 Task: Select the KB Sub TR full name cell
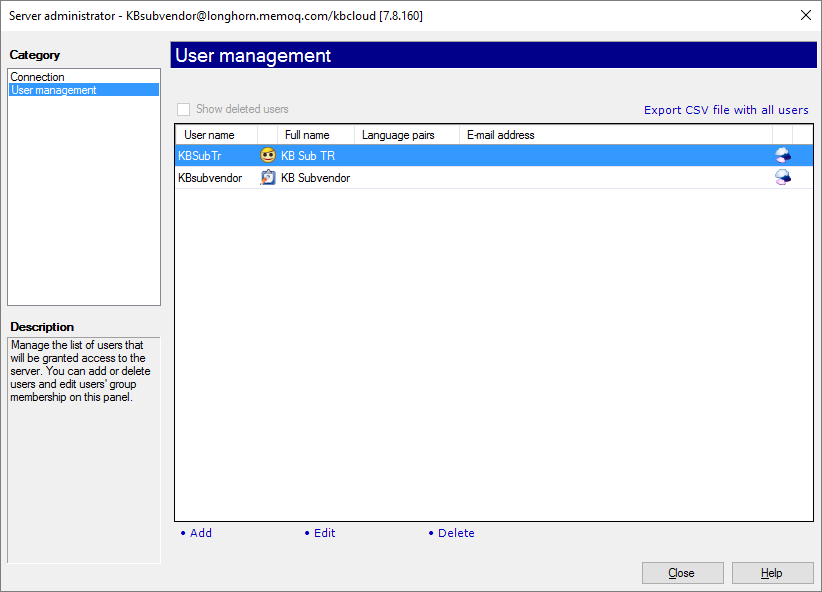tap(308, 156)
